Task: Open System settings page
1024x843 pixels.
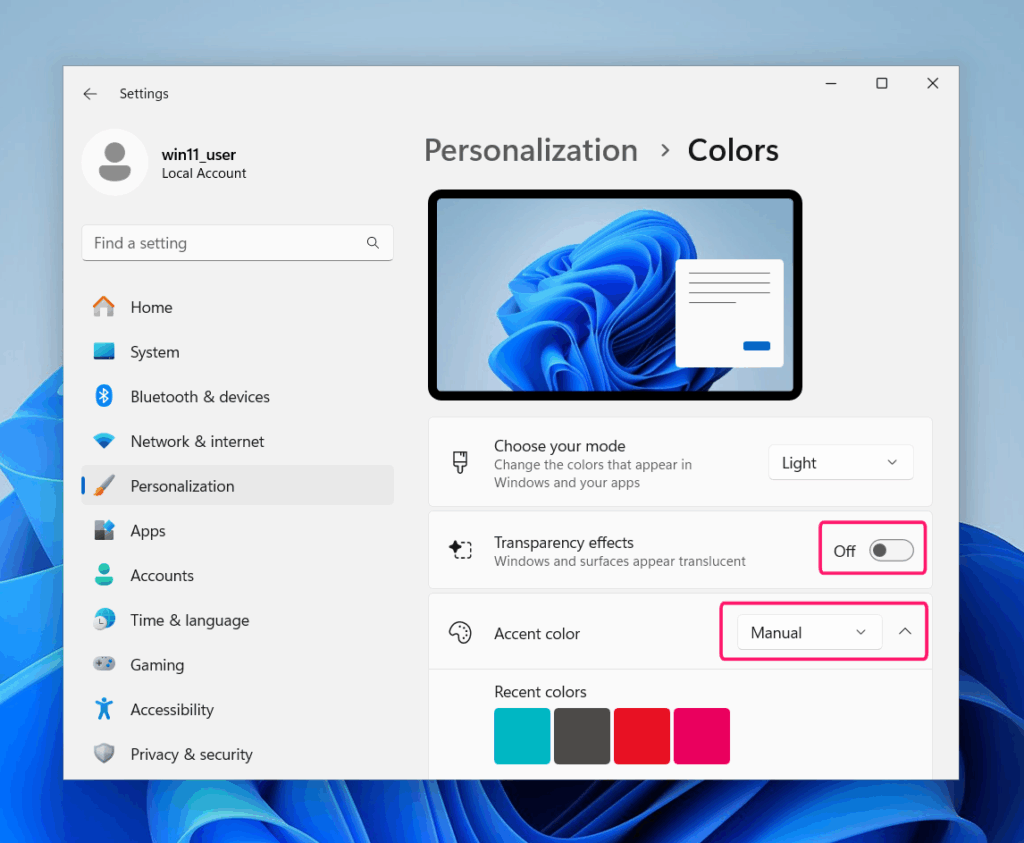Action: [x=237, y=352]
